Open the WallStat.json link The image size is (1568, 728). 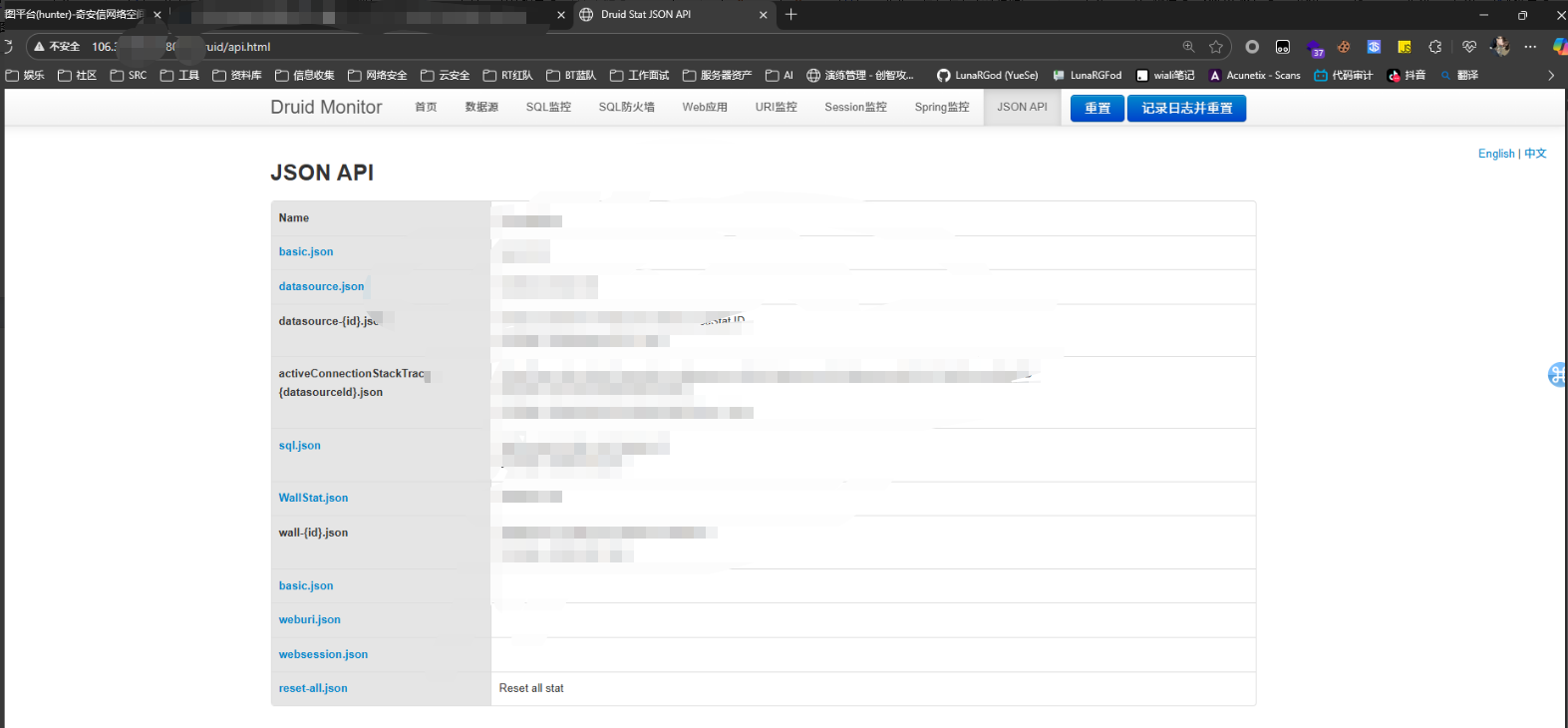click(313, 498)
